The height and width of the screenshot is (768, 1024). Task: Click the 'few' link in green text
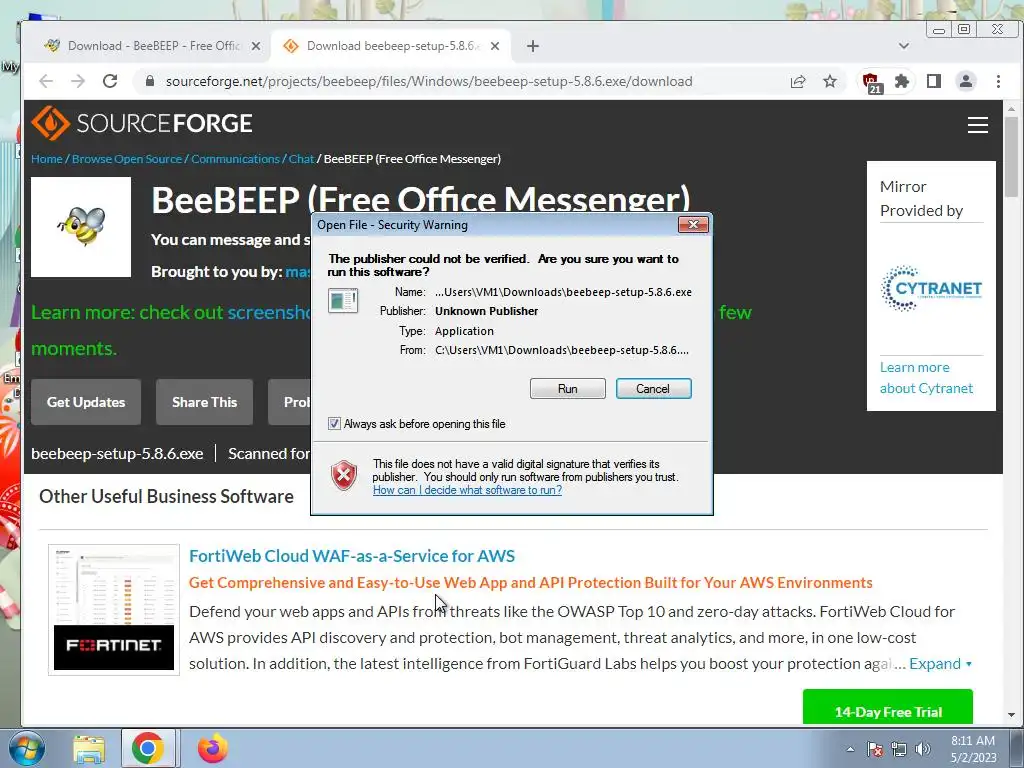pyautogui.click(x=735, y=312)
